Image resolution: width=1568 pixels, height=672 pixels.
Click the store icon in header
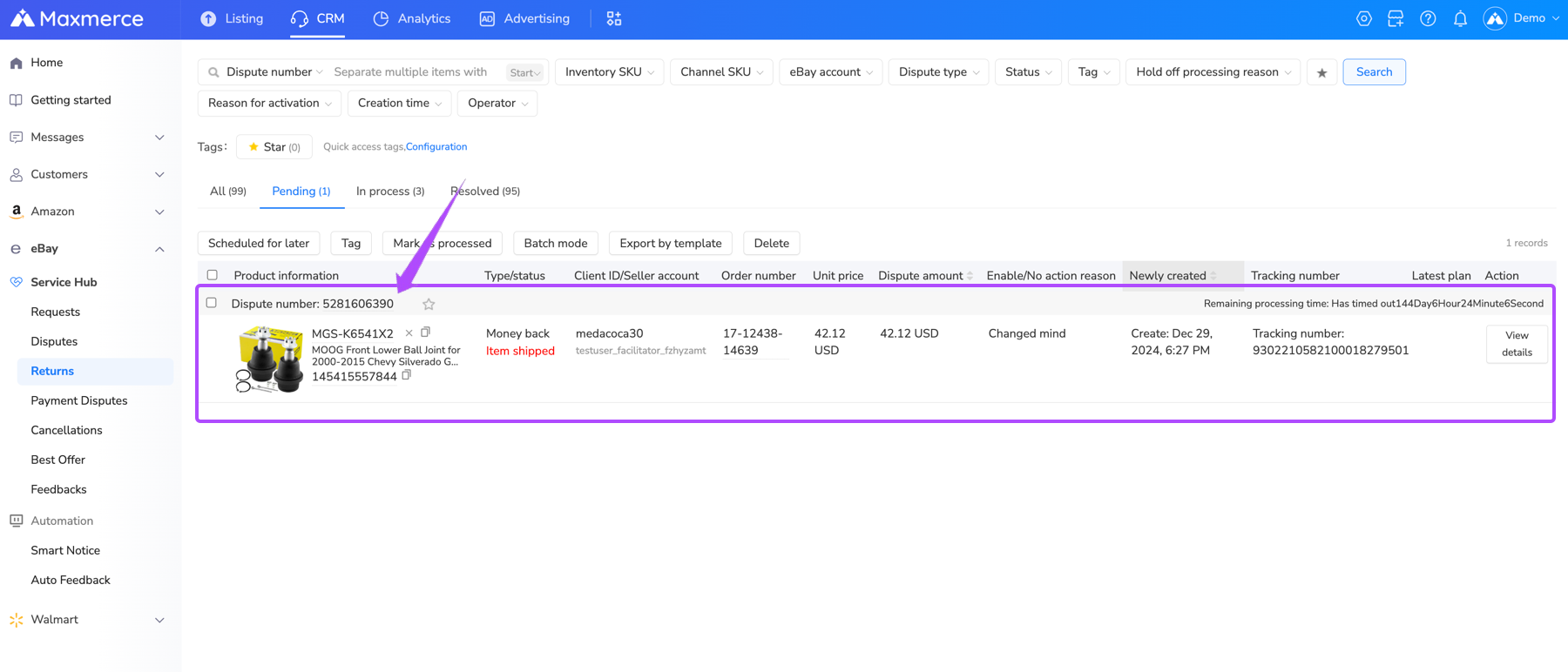pos(1396,18)
